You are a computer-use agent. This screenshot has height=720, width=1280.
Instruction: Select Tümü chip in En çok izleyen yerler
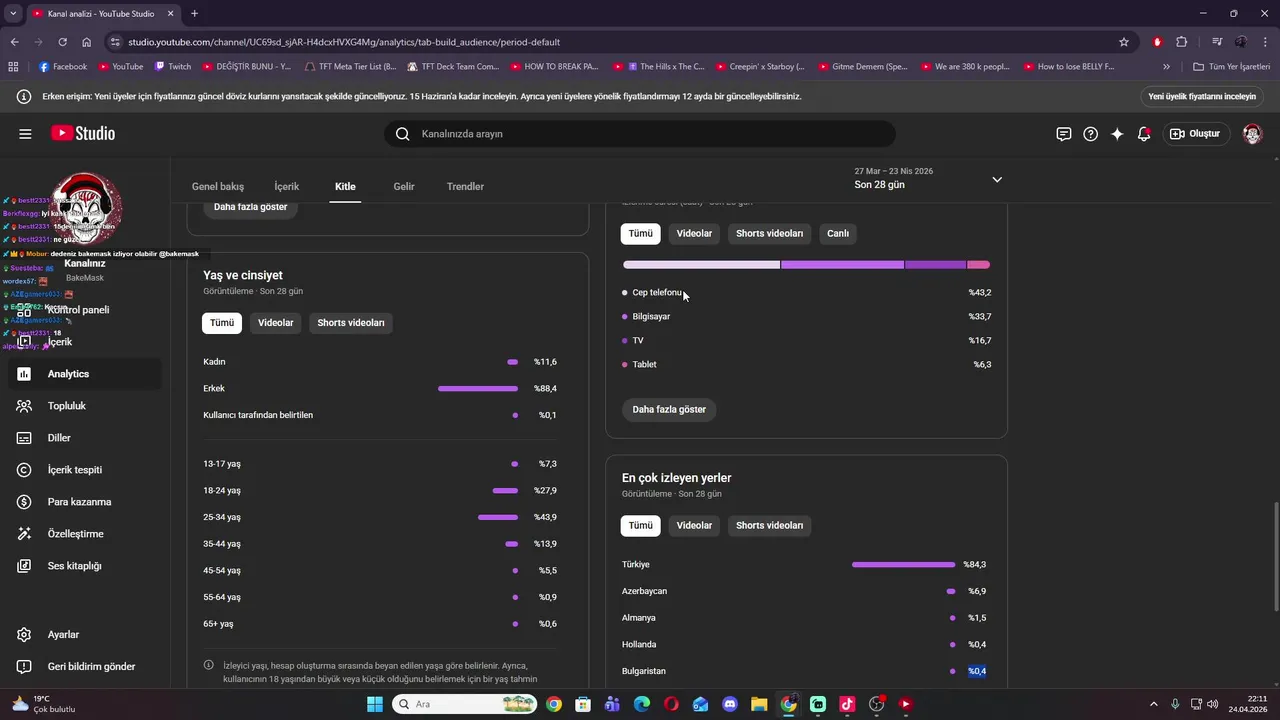(641, 525)
